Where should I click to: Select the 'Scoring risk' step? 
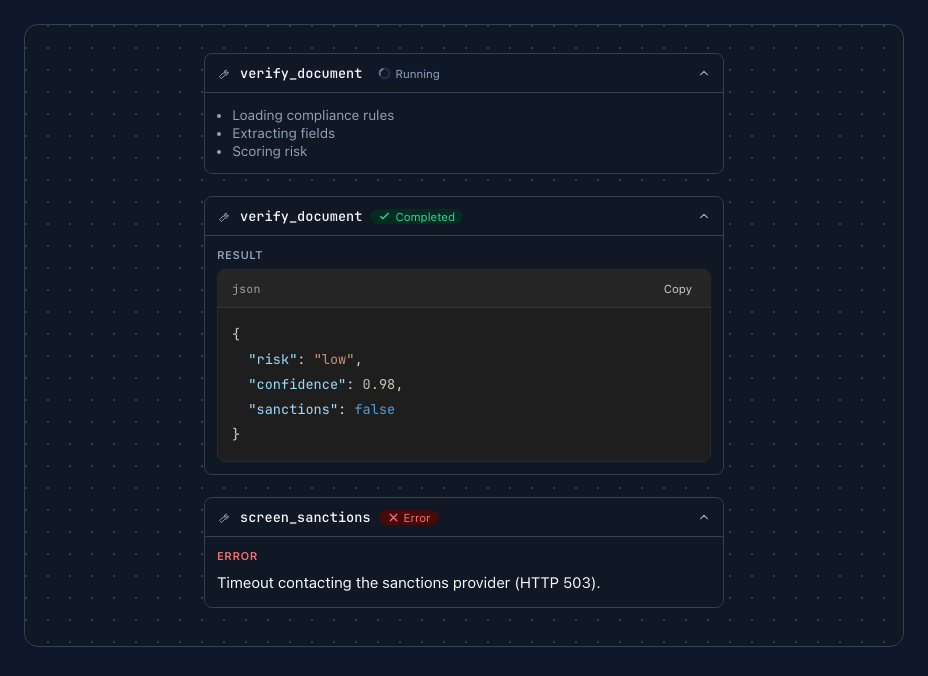269,152
